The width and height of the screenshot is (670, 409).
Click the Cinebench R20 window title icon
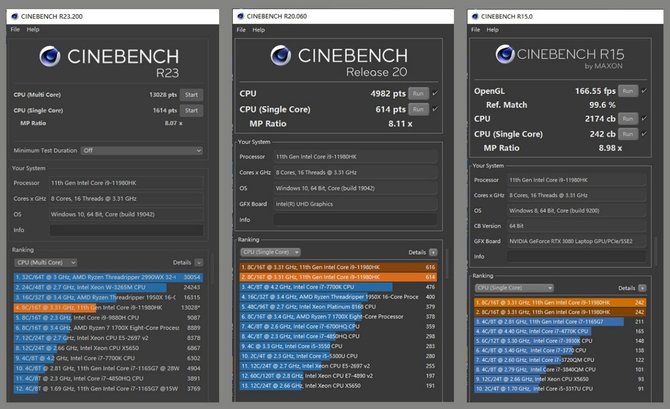point(241,16)
